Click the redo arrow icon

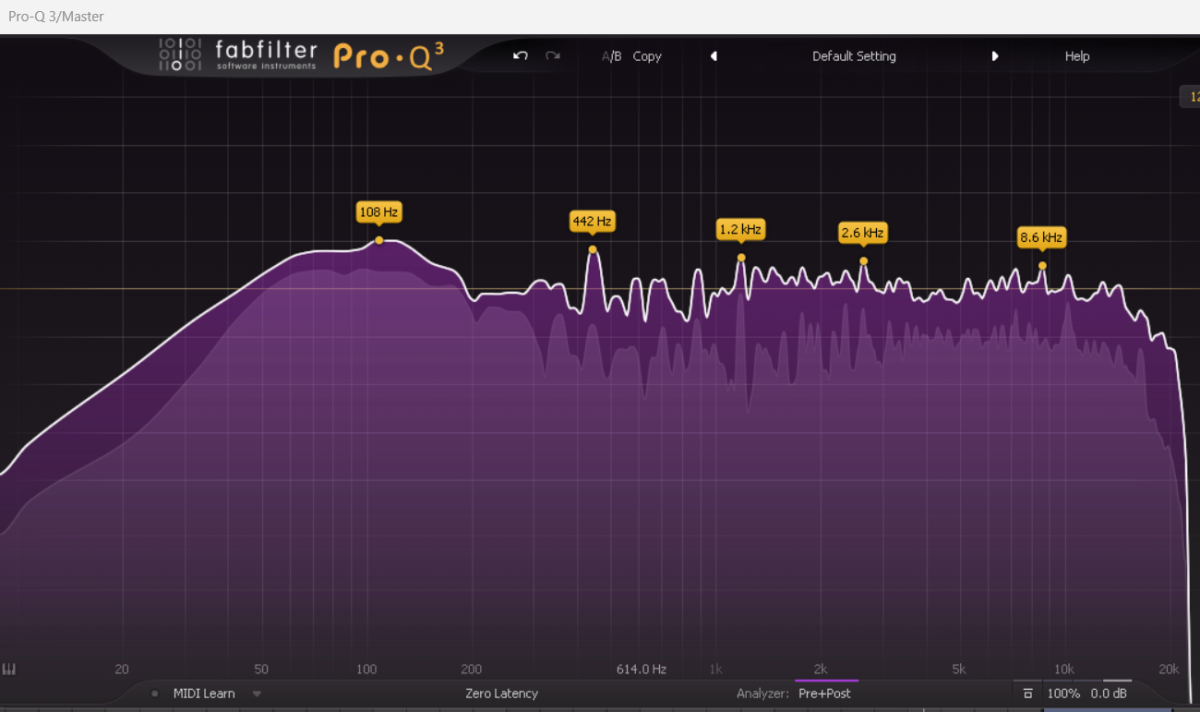[552, 56]
